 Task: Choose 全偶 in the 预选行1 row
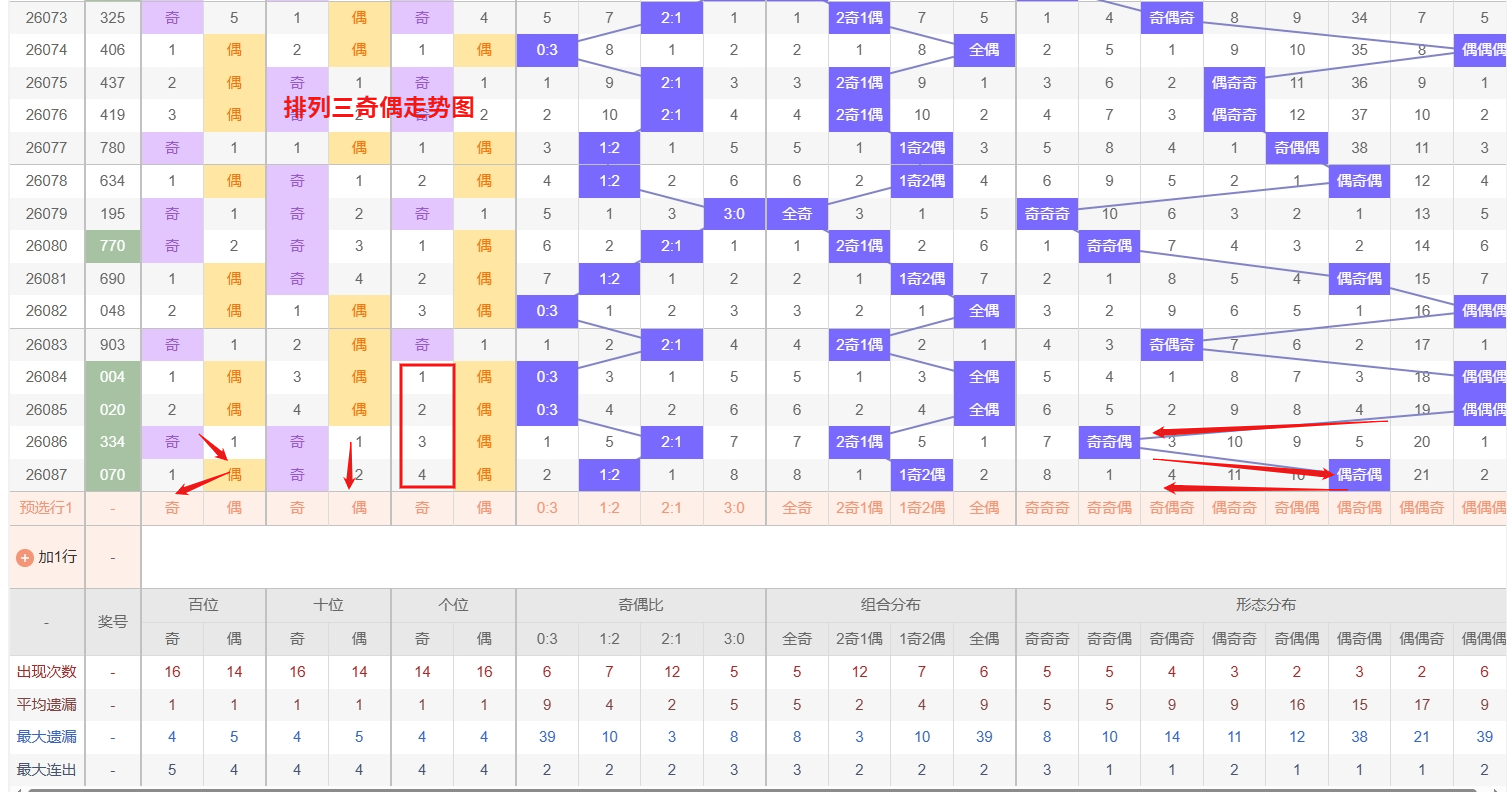984,508
